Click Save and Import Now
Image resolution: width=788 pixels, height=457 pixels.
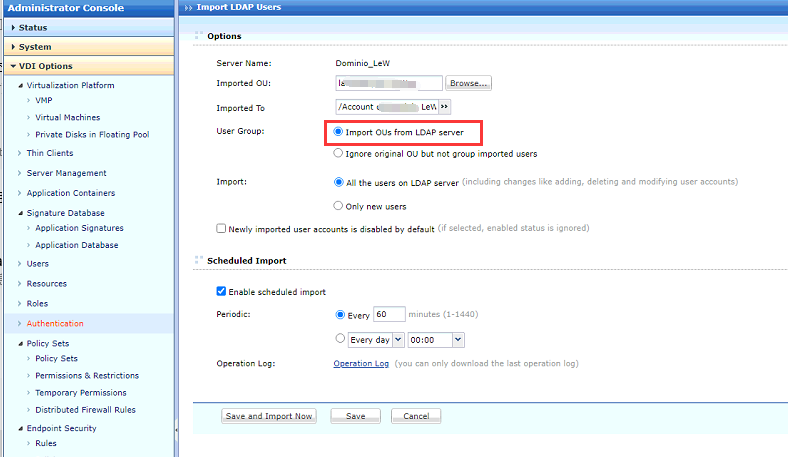tap(269, 416)
